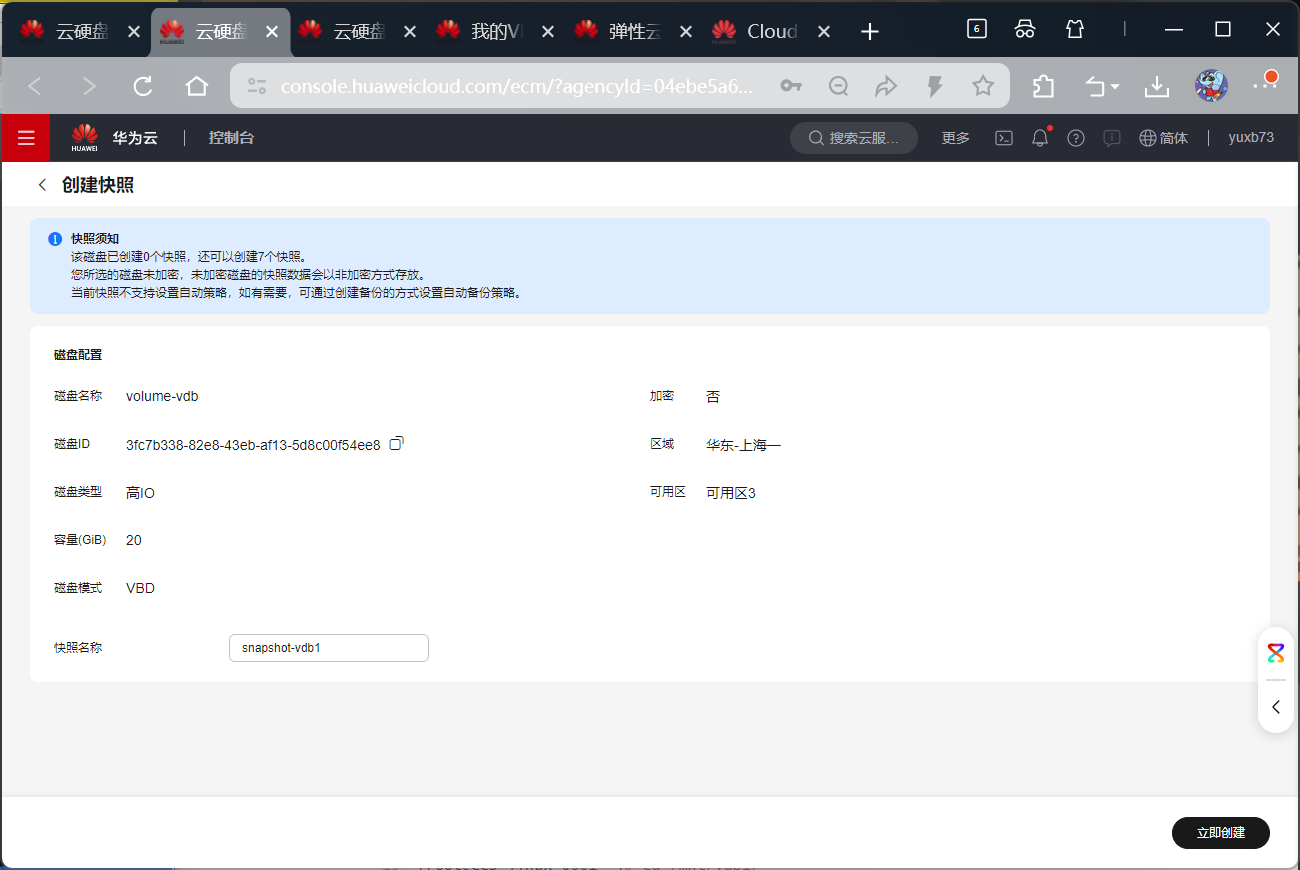The width and height of the screenshot is (1300, 870).
Task: Go to browser home page
Action: [x=197, y=86]
